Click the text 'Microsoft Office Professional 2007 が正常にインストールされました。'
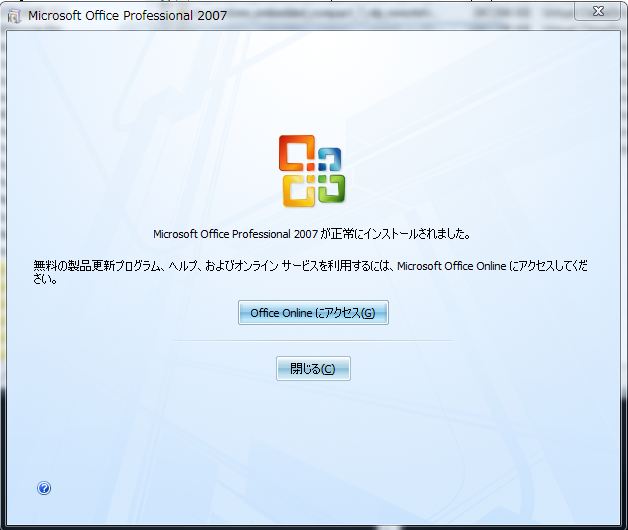This screenshot has height=530, width=628. [312, 234]
